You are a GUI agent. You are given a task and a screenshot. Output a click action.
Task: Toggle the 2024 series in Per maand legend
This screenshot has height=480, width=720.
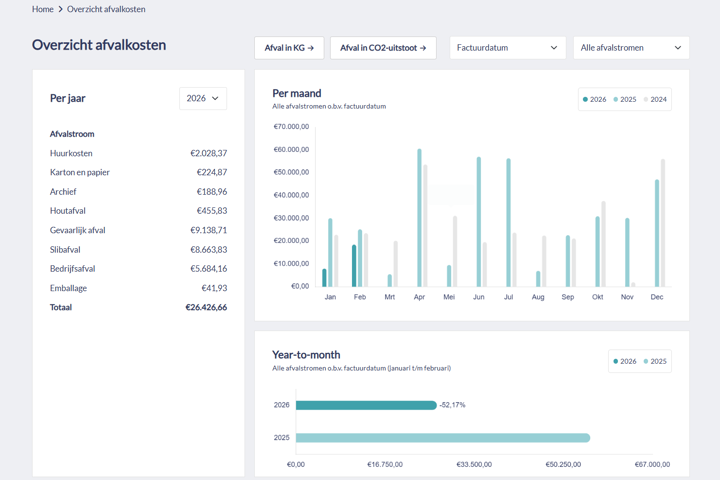pos(655,100)
